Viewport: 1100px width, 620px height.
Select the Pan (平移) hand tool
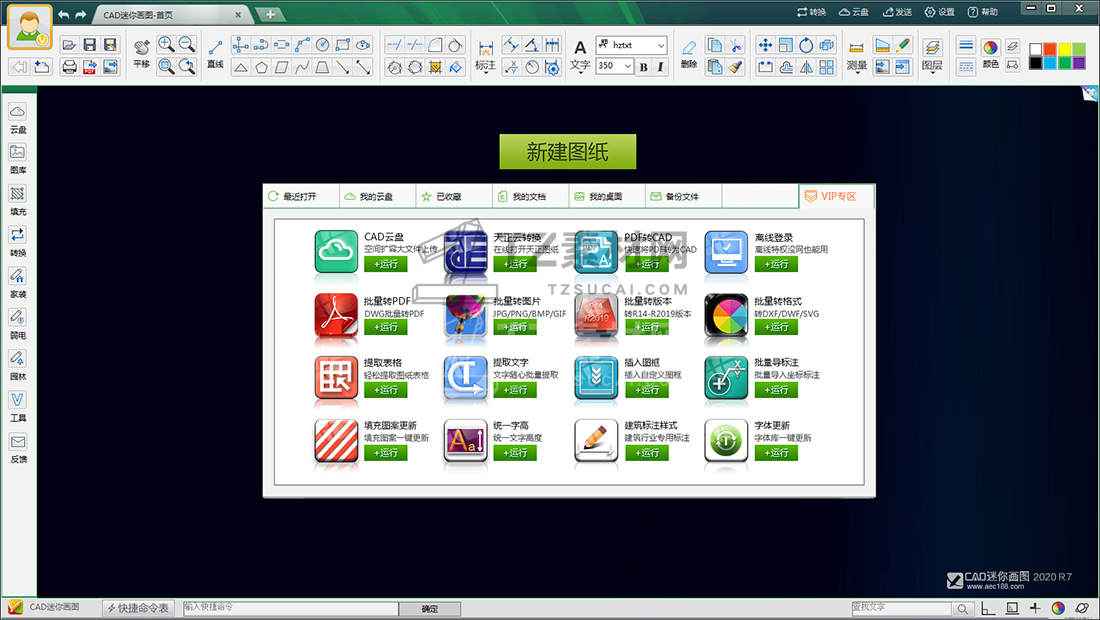142,53
